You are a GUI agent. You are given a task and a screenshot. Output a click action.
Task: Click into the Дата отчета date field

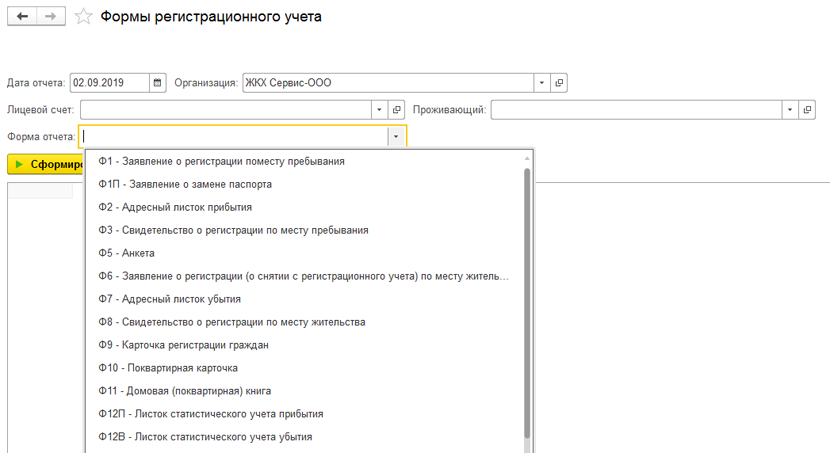108,83
